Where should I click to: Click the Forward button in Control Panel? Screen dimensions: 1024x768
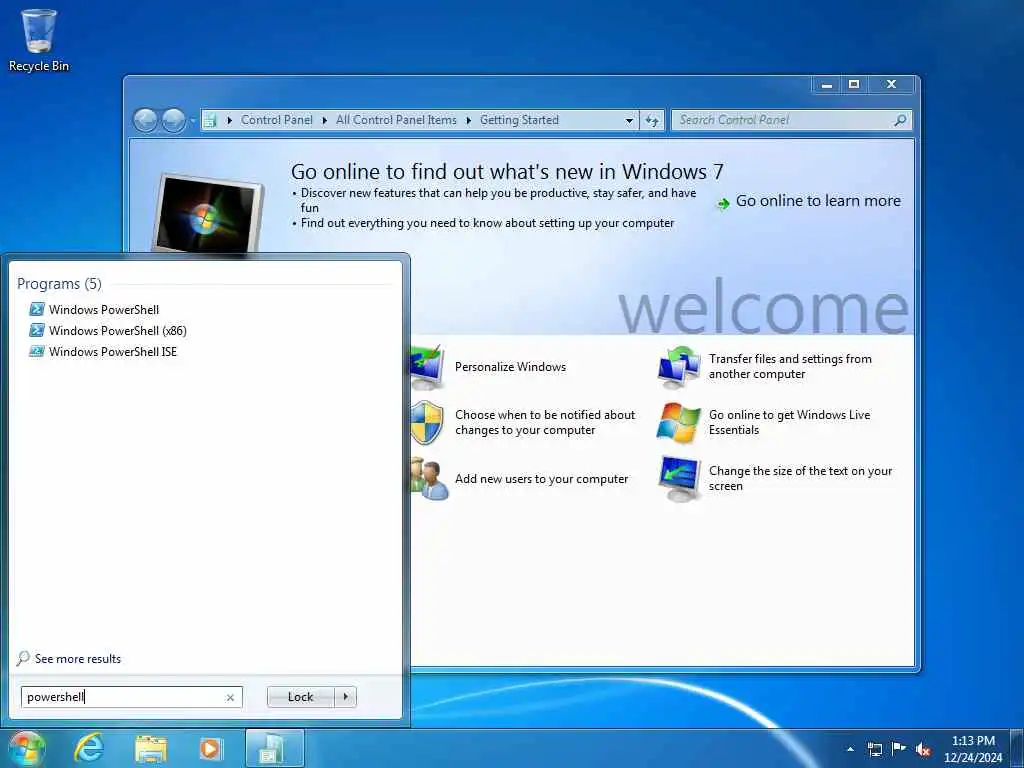click(173, 120)
